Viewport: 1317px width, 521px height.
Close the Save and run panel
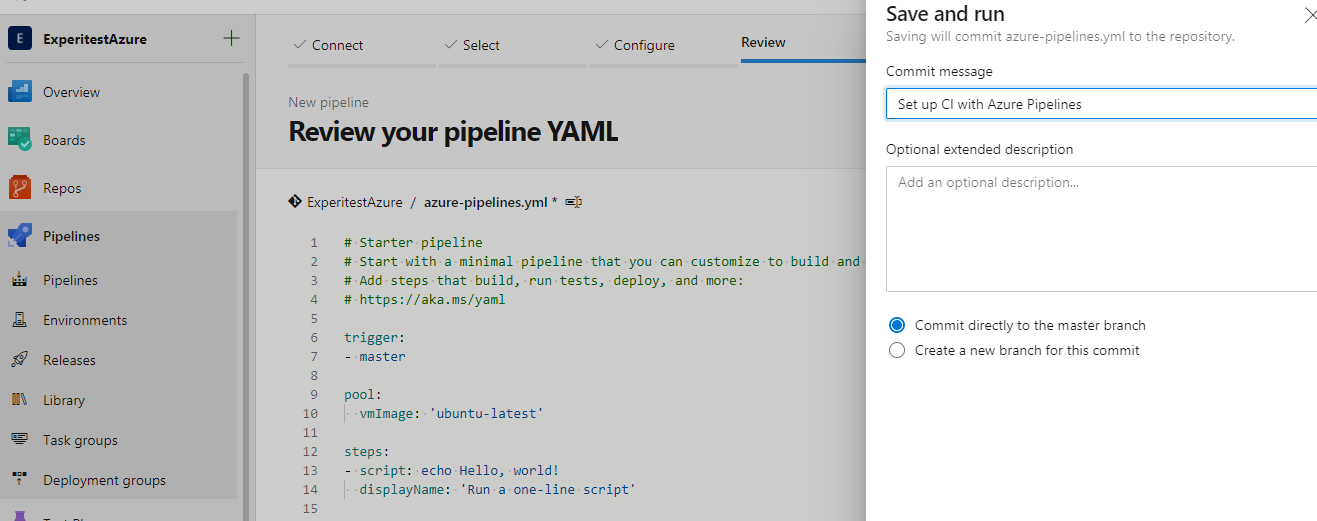pyautogui.click(x=1311, y=15)
